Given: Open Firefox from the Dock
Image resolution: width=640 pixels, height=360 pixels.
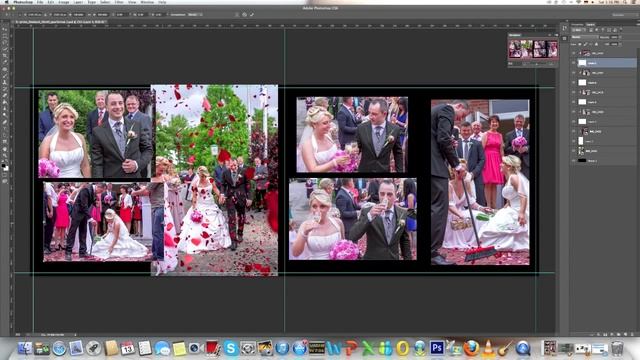Looking at the screenshot, I should (x=471, y=348).
